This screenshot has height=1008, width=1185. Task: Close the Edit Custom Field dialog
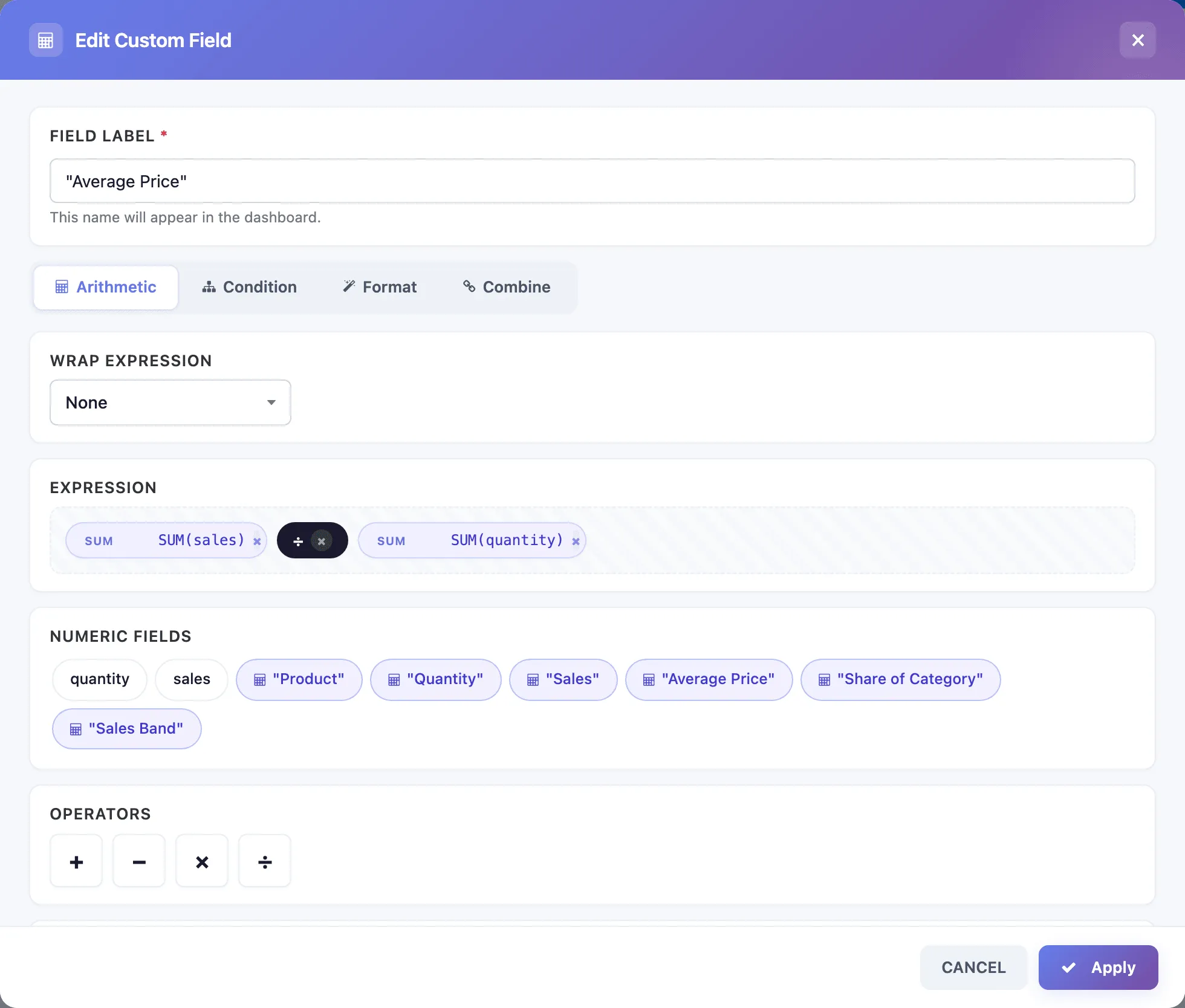tap(1137, 40)
